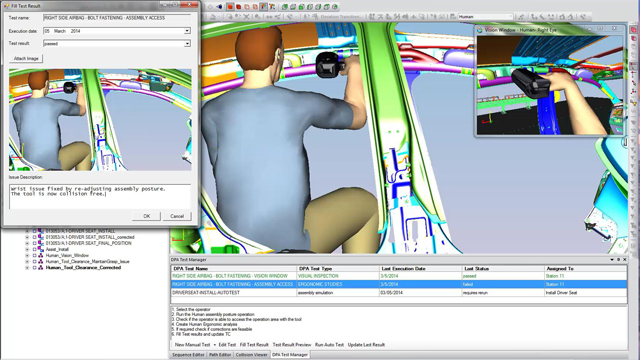Click the Fill Test Result button
Screen dimensions: 640x360
click(x=254, y=345)
